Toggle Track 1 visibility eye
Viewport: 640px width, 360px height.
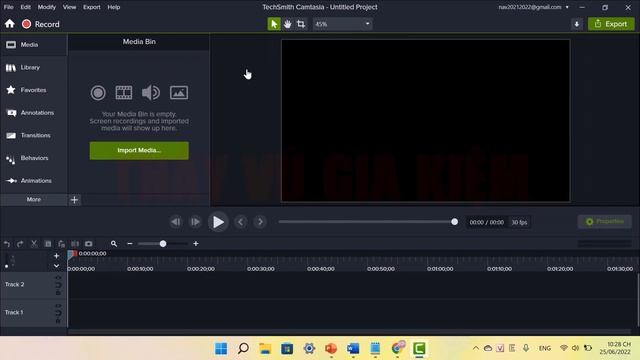(58, 306)
